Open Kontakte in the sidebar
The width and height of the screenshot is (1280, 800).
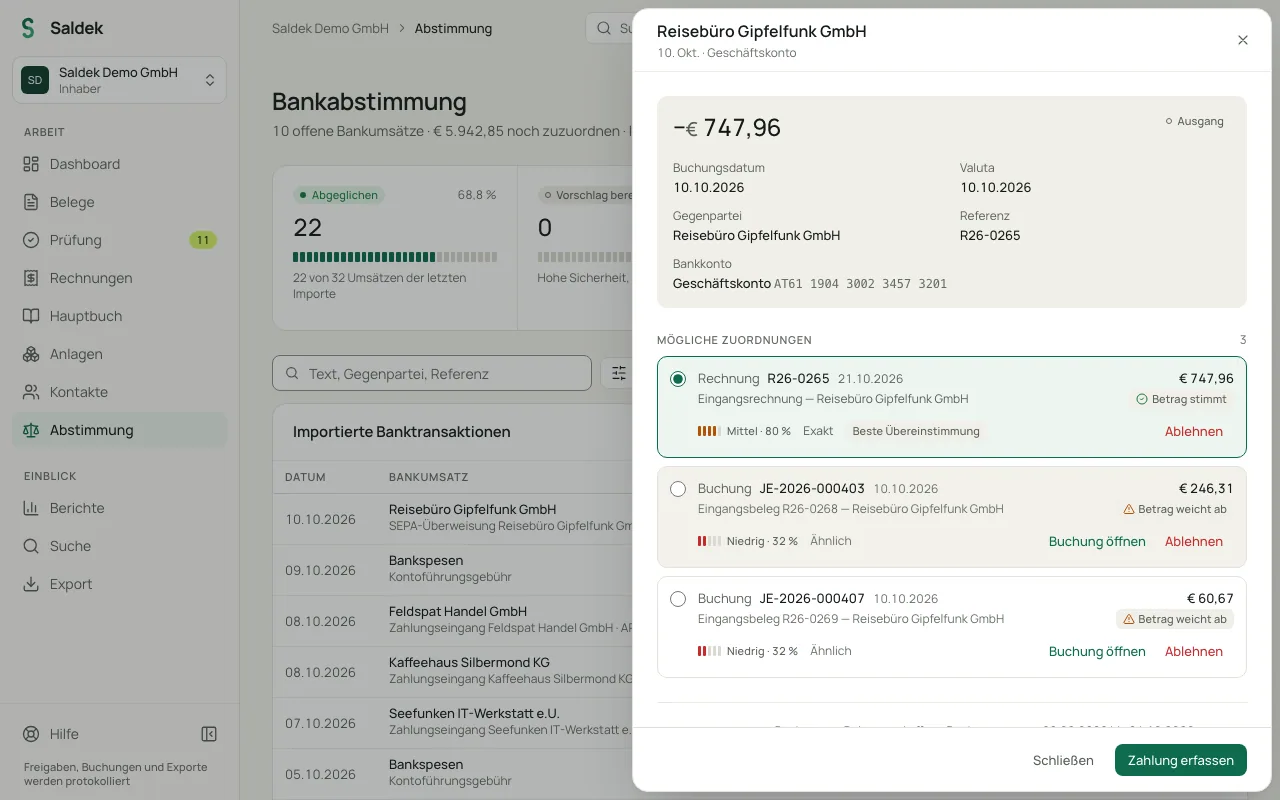tap(119, 392)
